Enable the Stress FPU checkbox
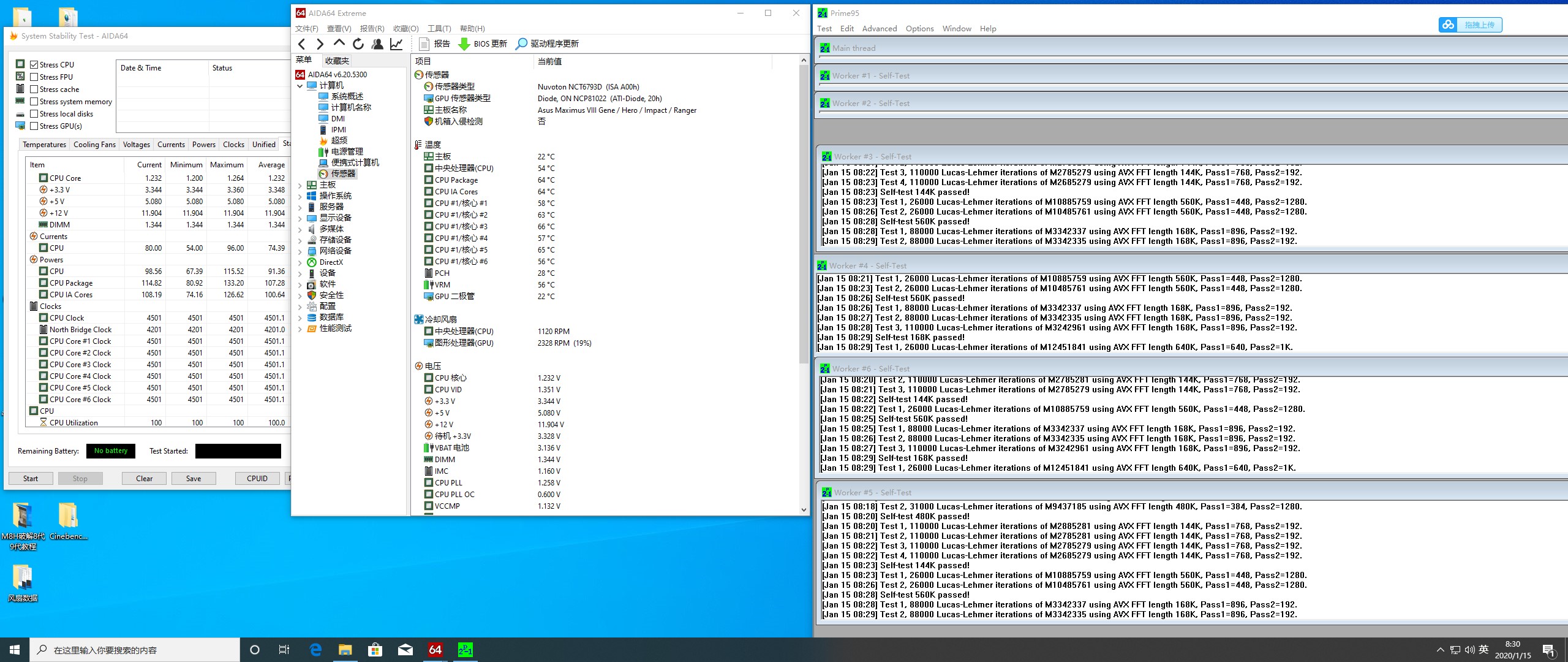 (34, 77)
